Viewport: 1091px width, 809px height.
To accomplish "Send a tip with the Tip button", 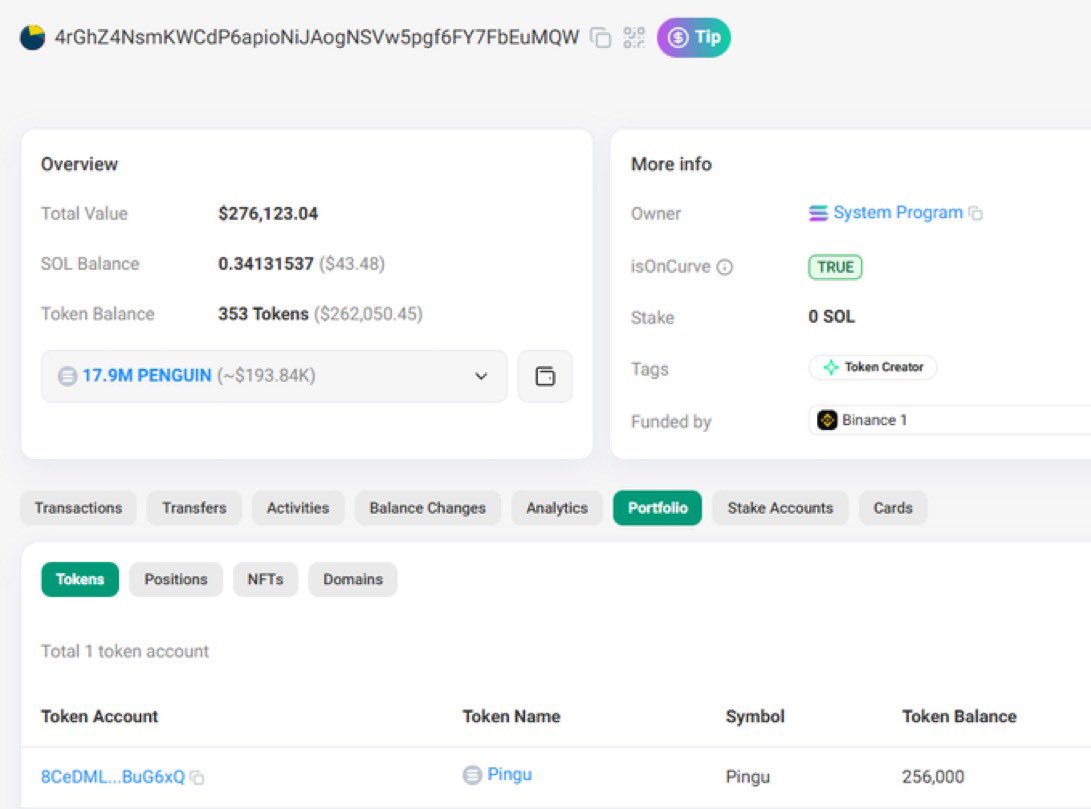I will coord(694,37).
